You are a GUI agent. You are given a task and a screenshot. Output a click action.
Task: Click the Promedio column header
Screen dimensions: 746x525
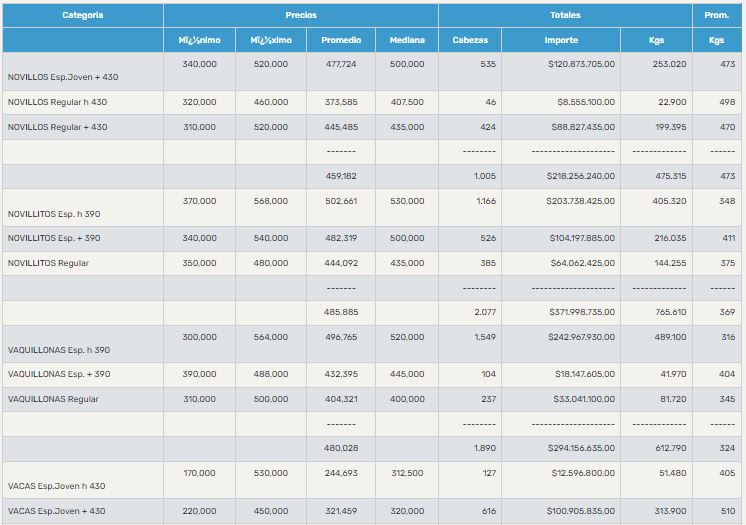[341, 40]
